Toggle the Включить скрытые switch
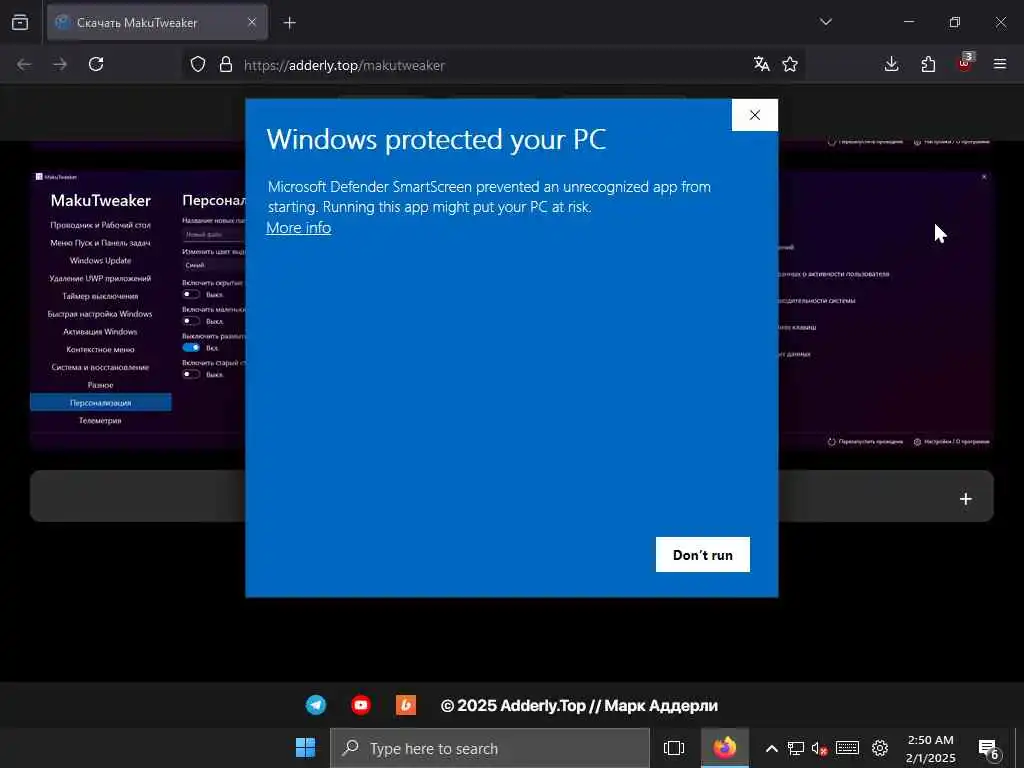The image size is (1024, 768). tap(191, 295)
